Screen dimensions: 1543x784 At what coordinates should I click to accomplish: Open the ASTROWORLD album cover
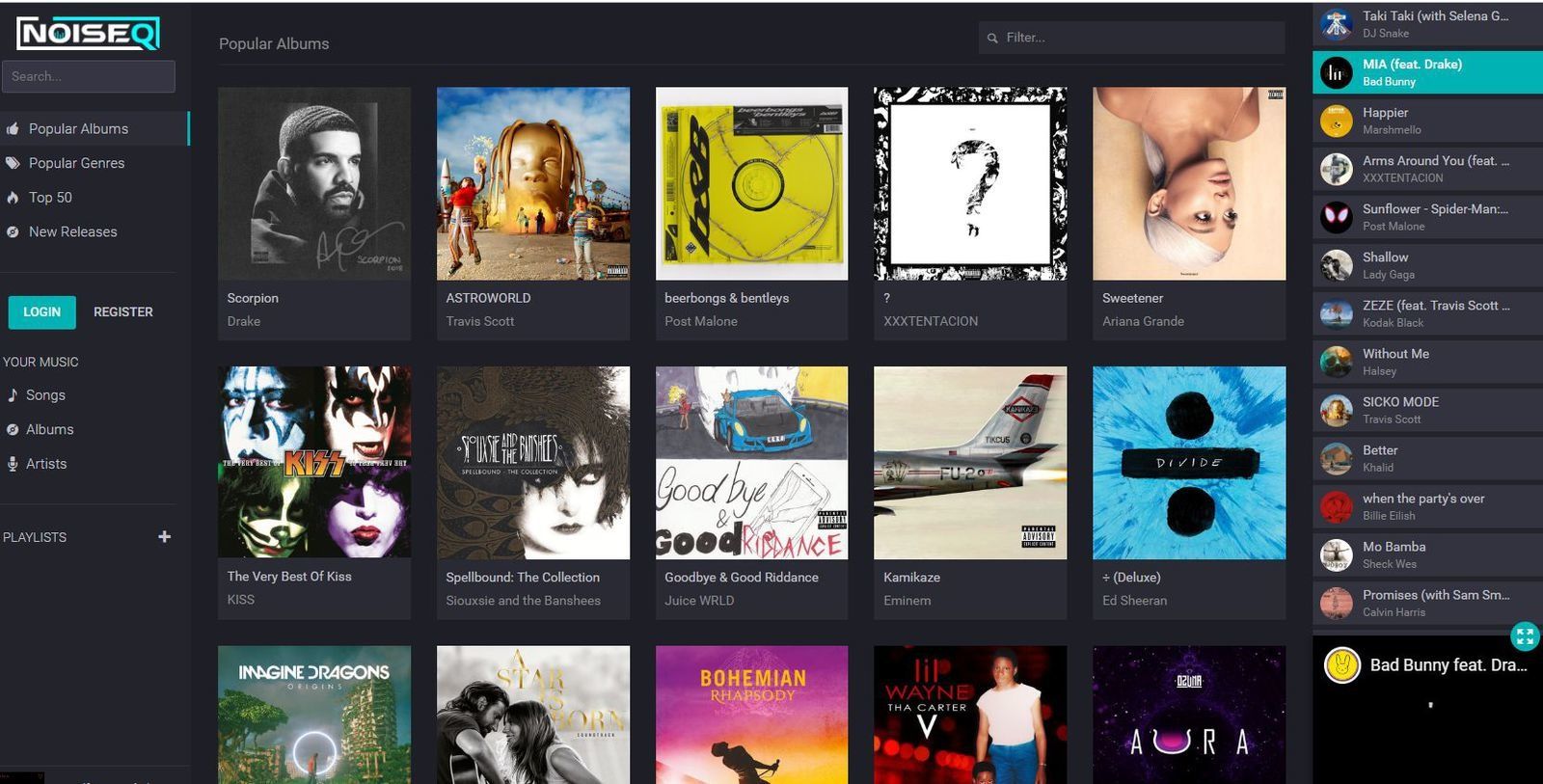tap(533, 183)
